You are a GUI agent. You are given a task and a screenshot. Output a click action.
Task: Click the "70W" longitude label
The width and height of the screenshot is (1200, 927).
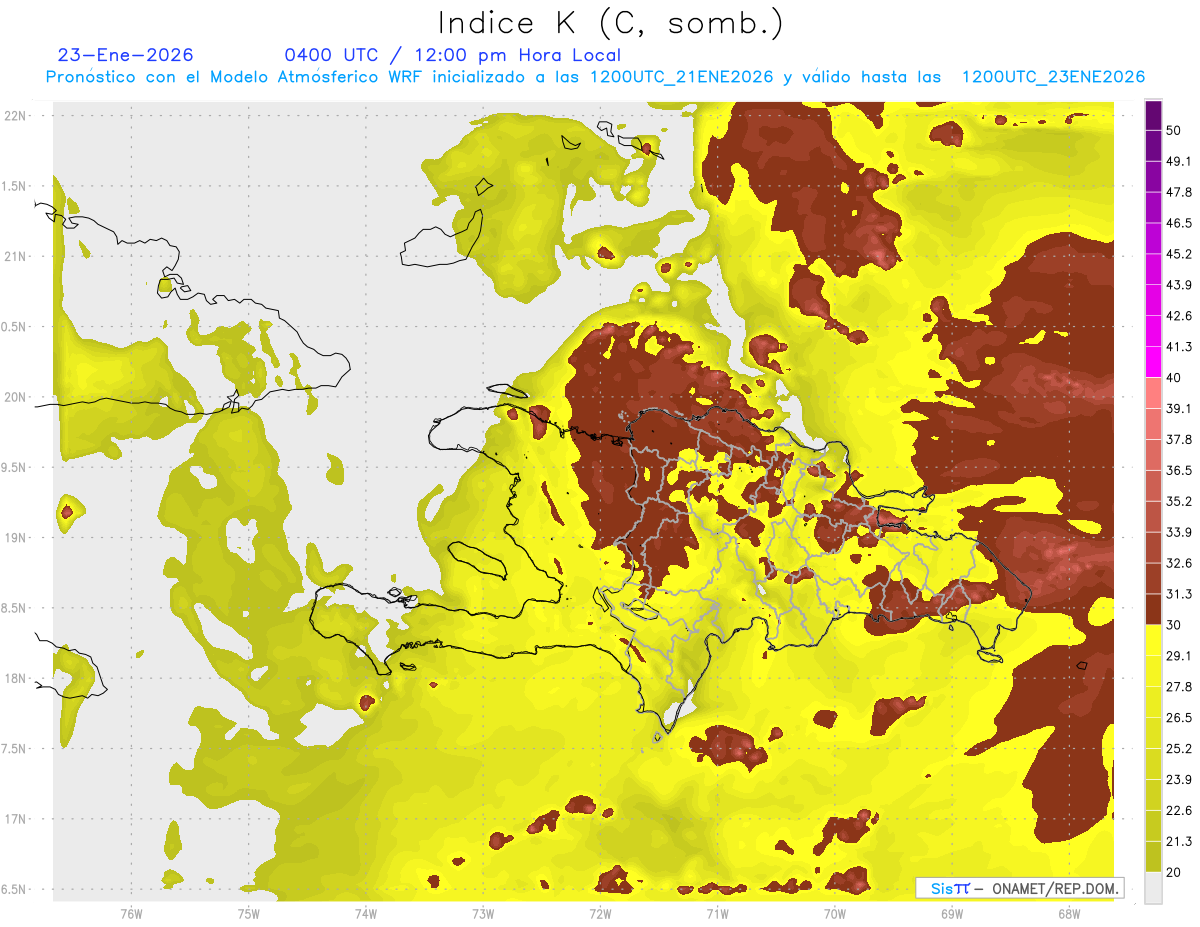(x=835, y=914)
